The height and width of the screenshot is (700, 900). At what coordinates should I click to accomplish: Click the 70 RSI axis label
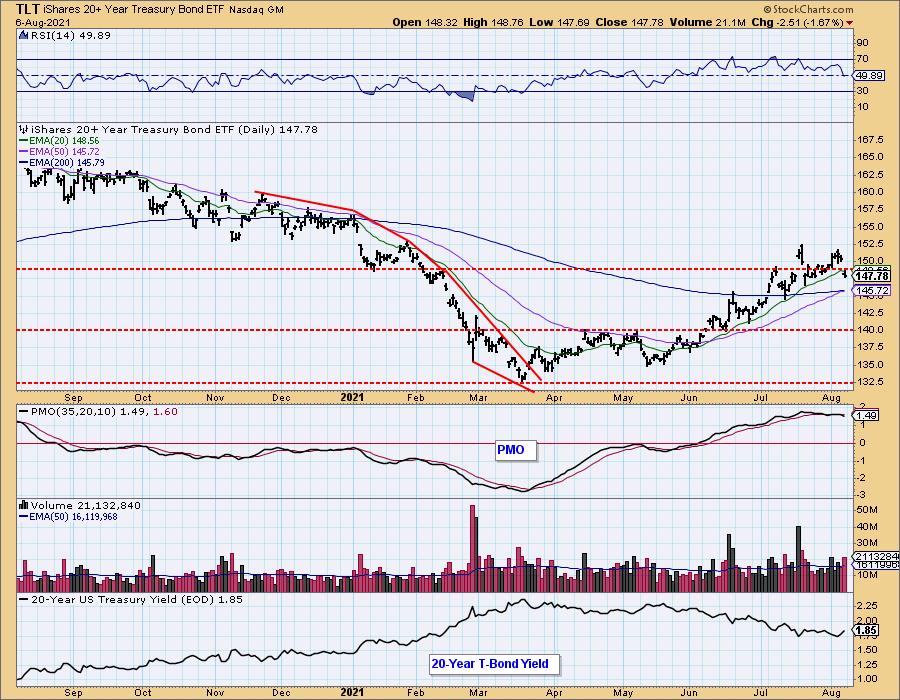[863, 59]
